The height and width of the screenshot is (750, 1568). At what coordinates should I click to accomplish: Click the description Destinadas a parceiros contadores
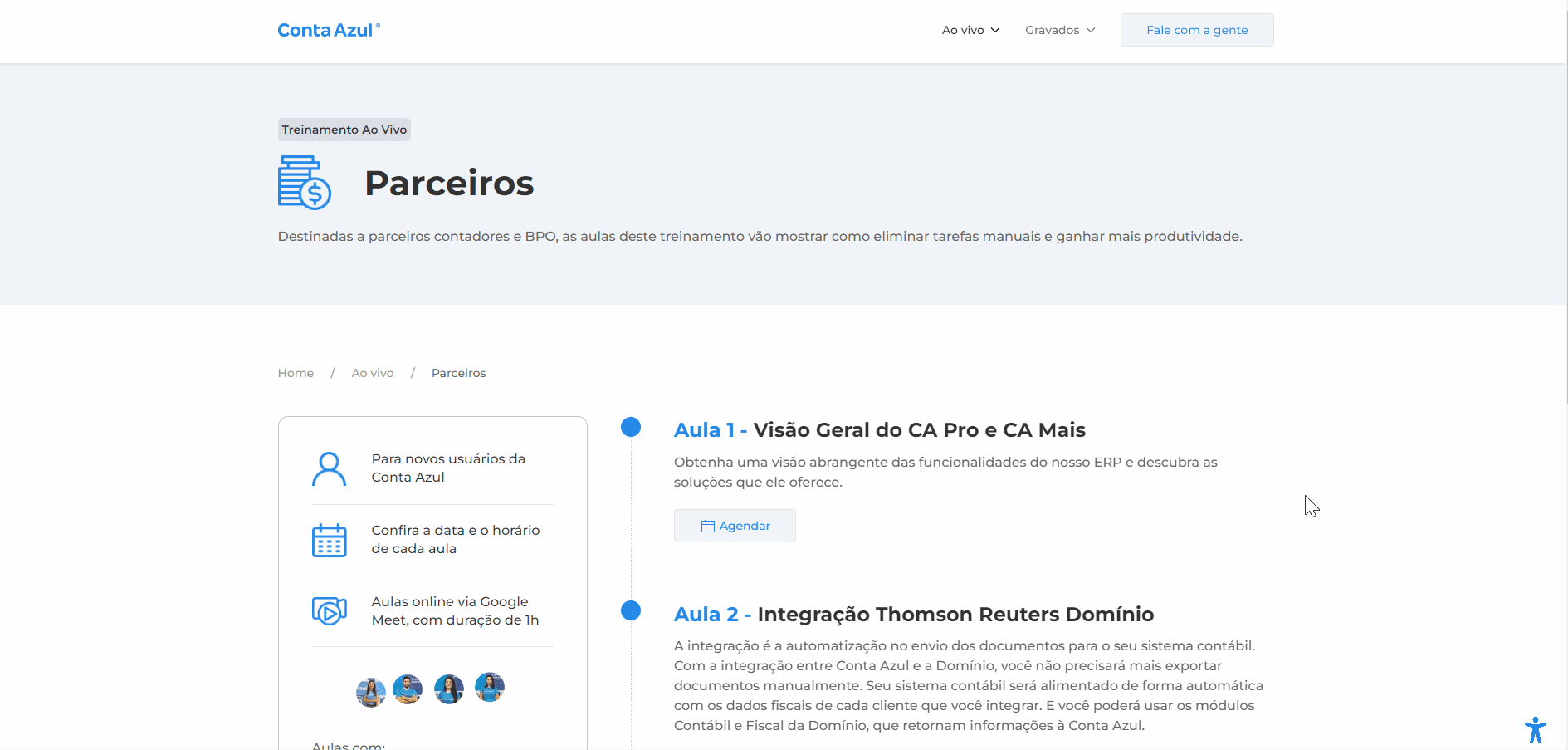(x=760, y=237)
